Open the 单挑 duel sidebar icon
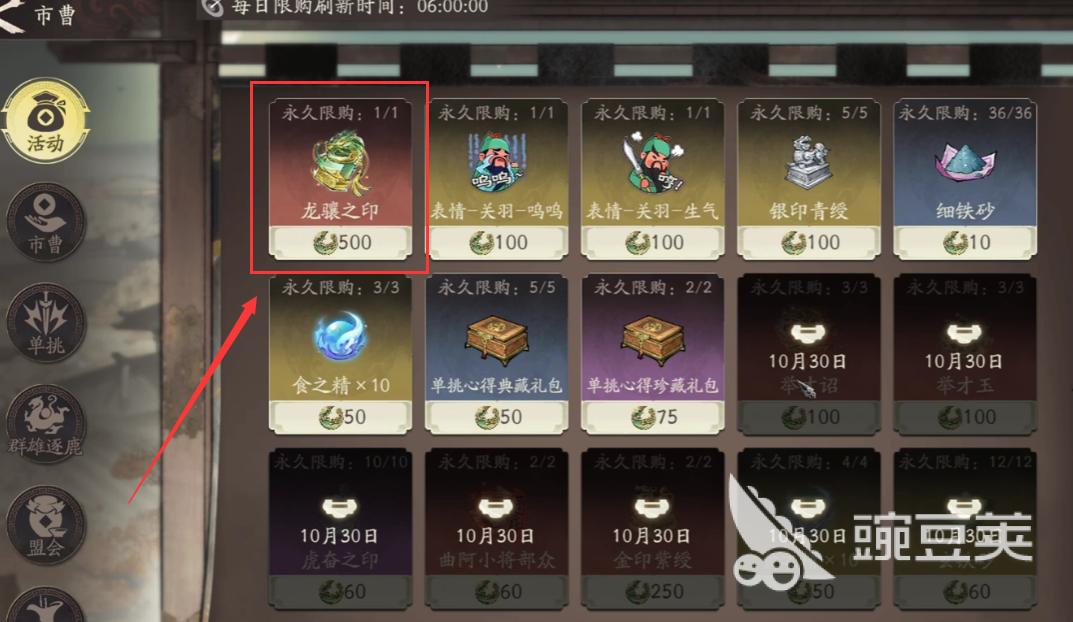Screen dimensions: 1073x622 46,323
